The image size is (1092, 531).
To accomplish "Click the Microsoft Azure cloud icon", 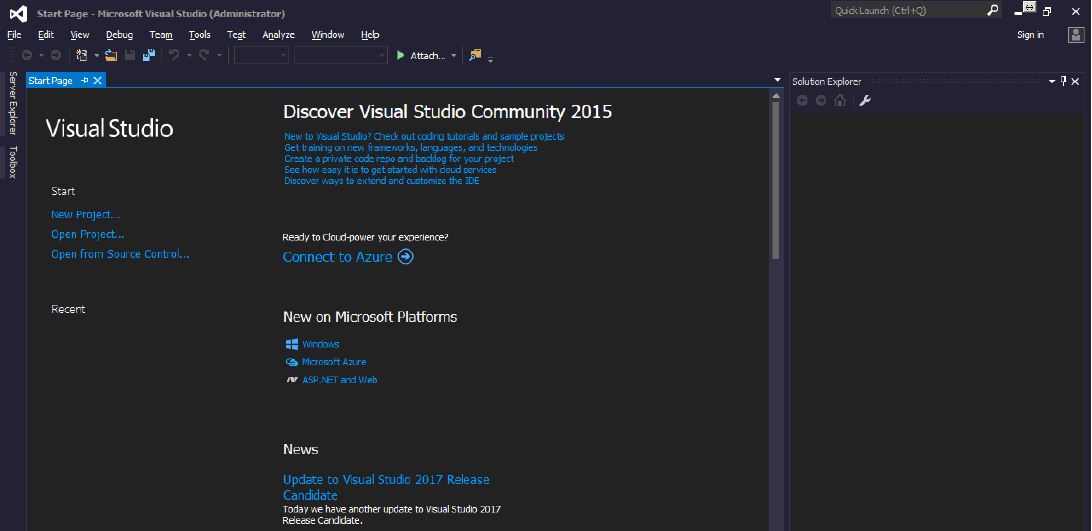I will tap(292, 362).
